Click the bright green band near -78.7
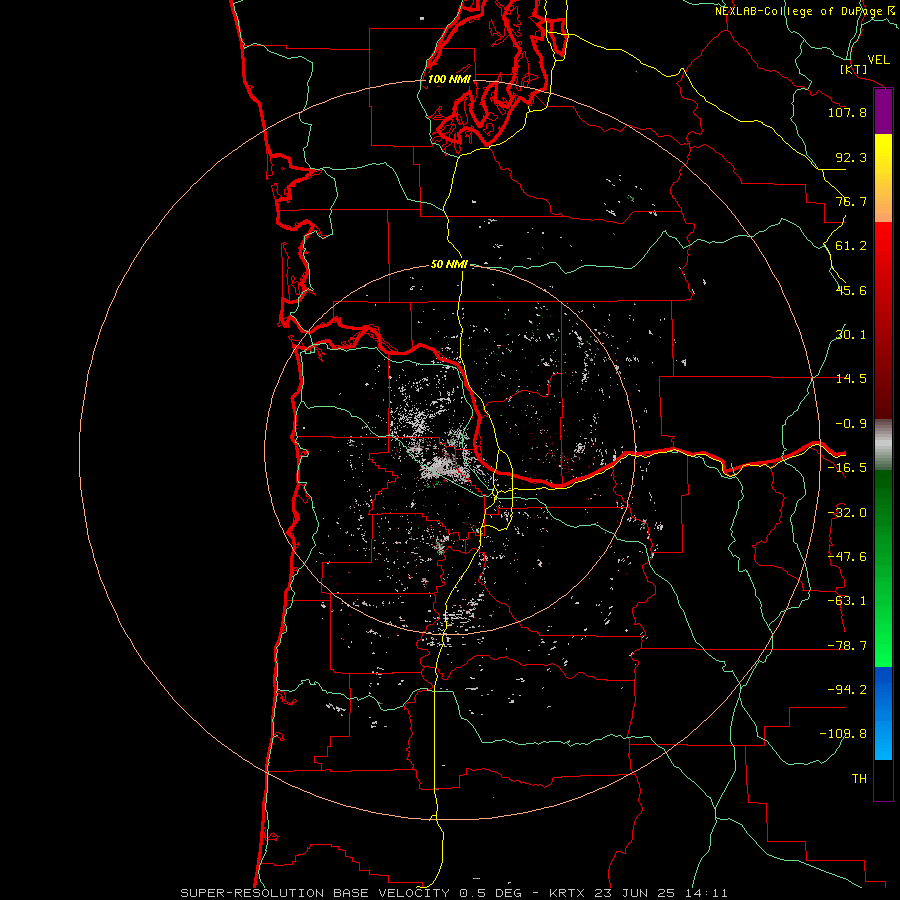This screenshot has height=900, width=900. pyautogui.click(x=883, y=645)
